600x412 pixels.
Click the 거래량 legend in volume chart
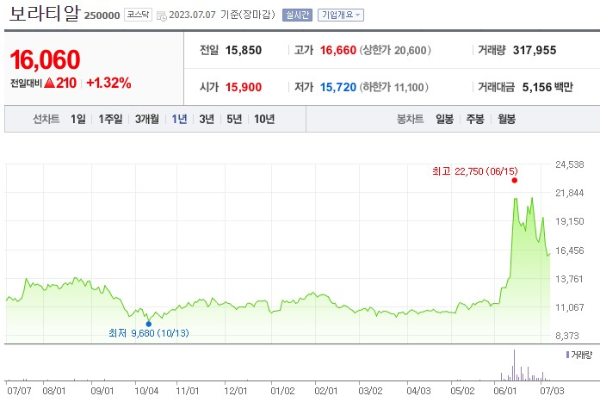tap(579, 355)
